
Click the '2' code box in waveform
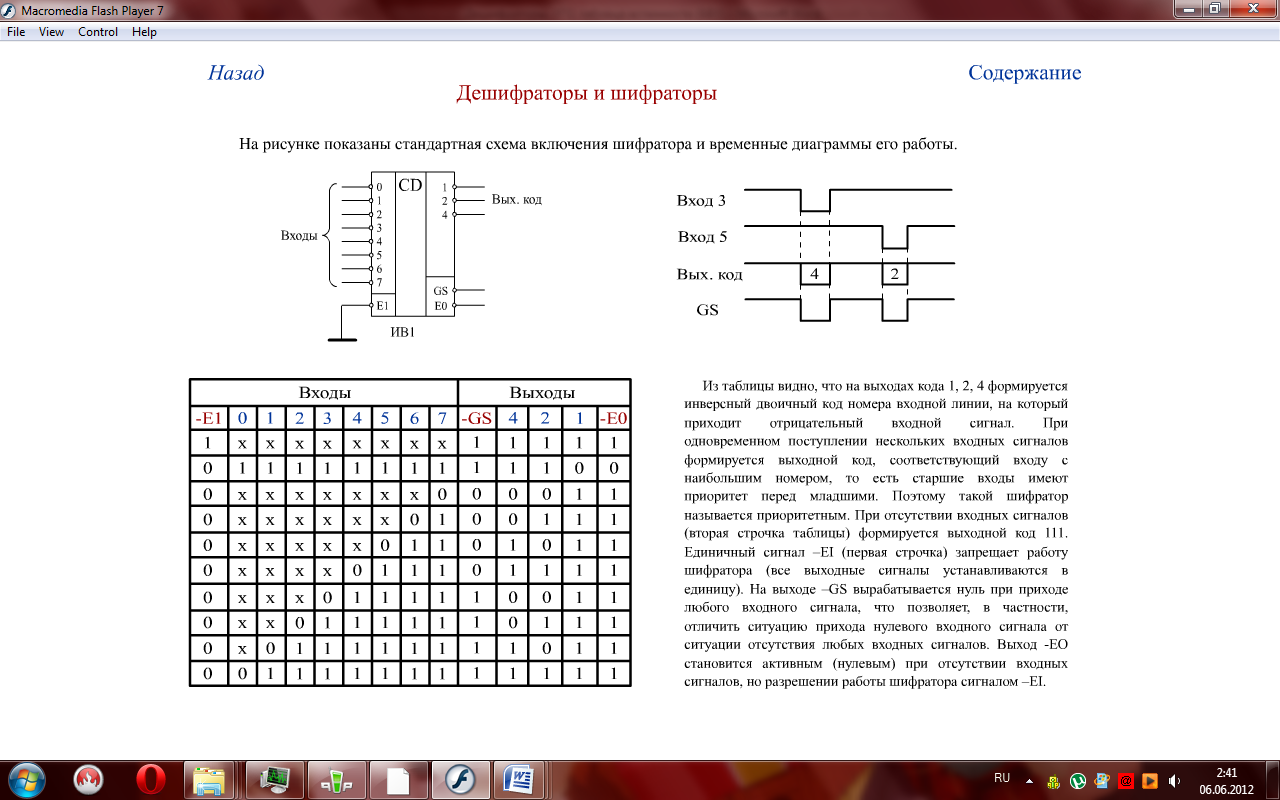[x=895, y=273]
